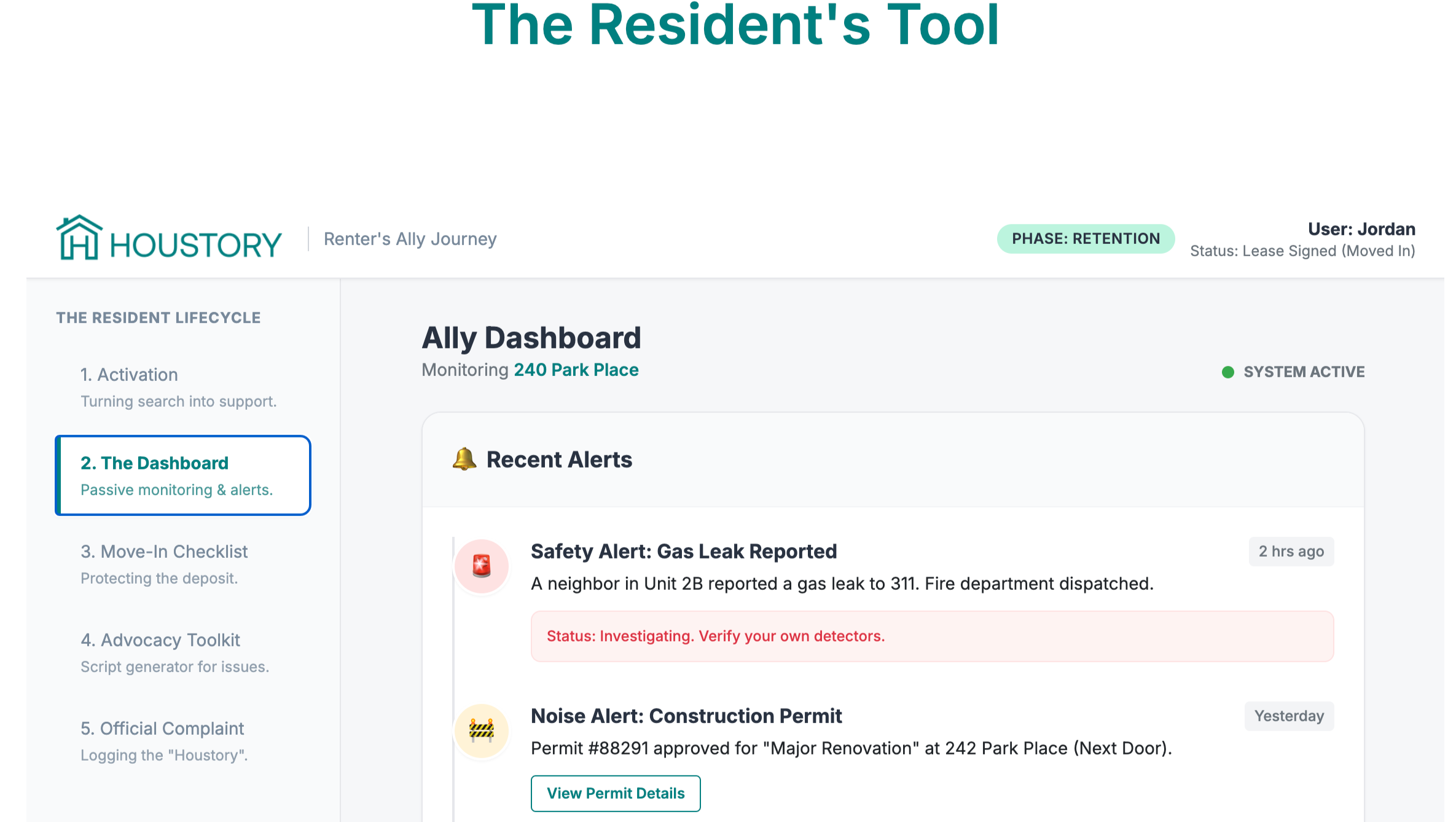Click the bell icon beside Recent Alerts
The height and width of the screenshot is (822, 1456).
tap(464, 459)
